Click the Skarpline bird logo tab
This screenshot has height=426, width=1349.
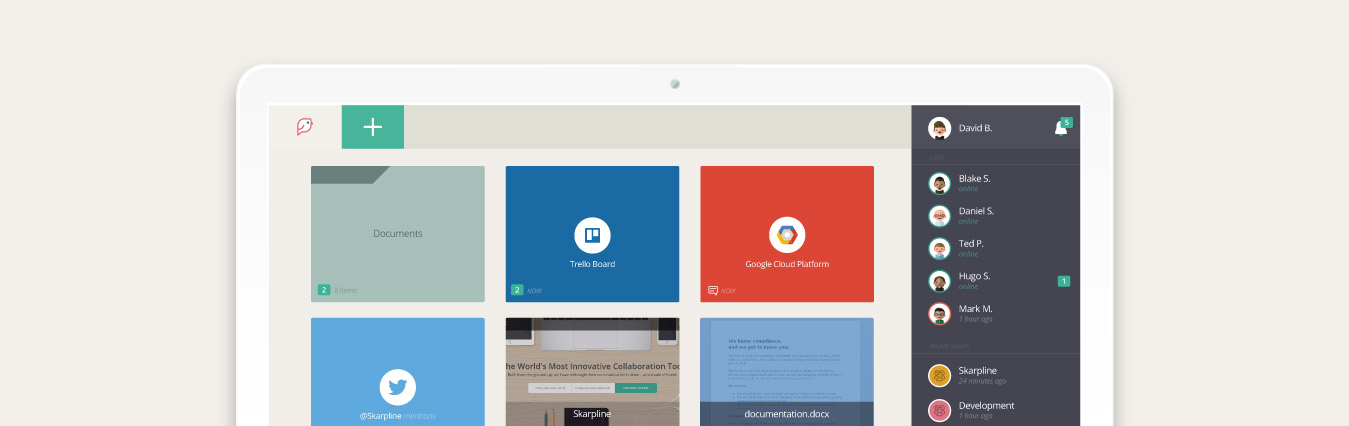click(x=305, y=127)
